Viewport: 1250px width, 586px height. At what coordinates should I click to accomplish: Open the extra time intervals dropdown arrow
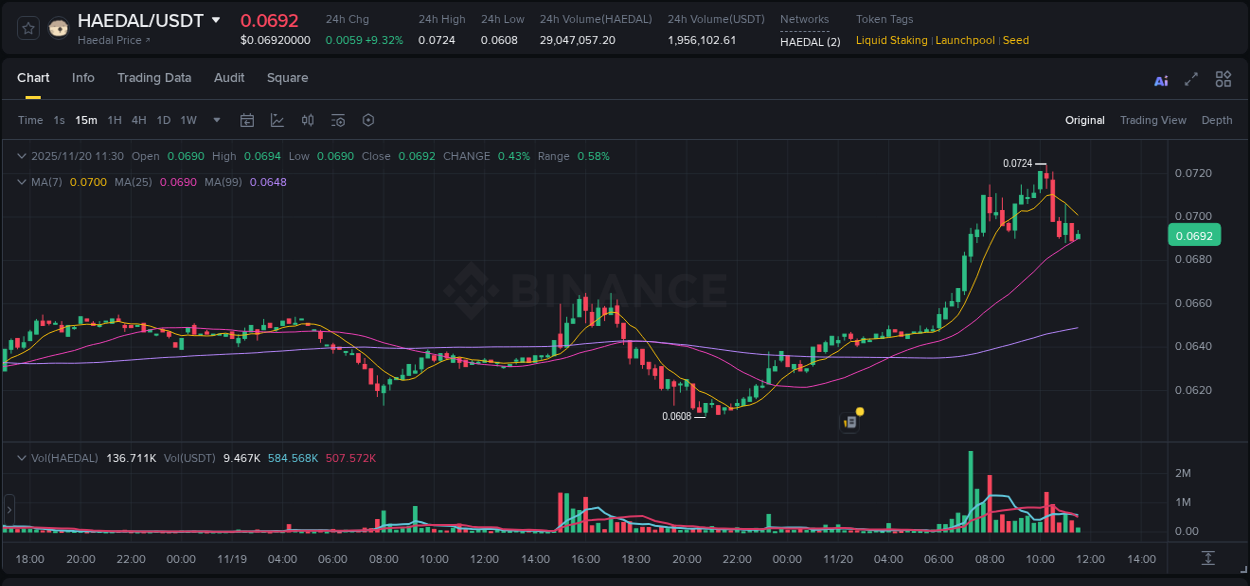(215, 120)
